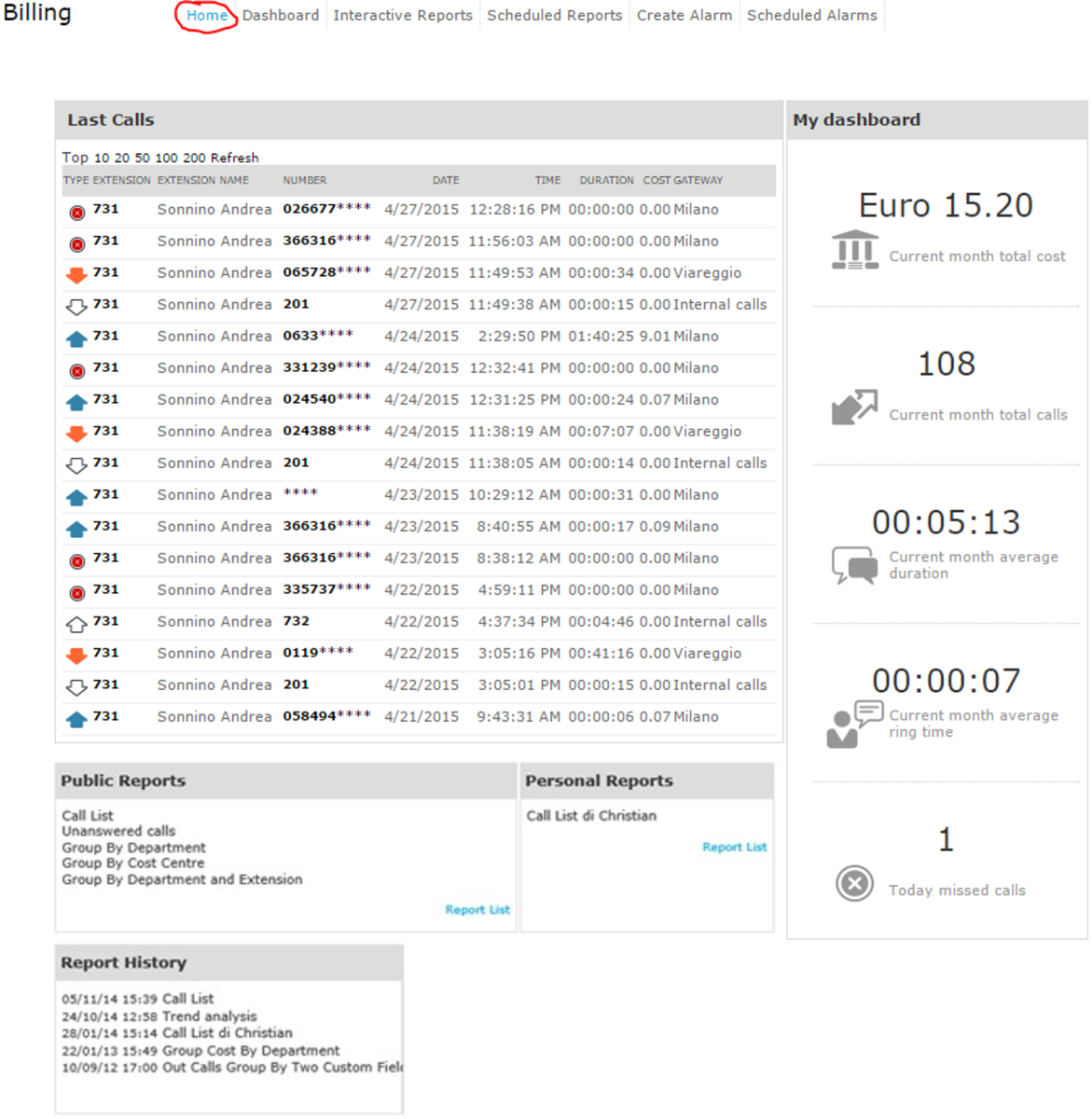
Task: Open the Home menu item
Action: point(207,16)
